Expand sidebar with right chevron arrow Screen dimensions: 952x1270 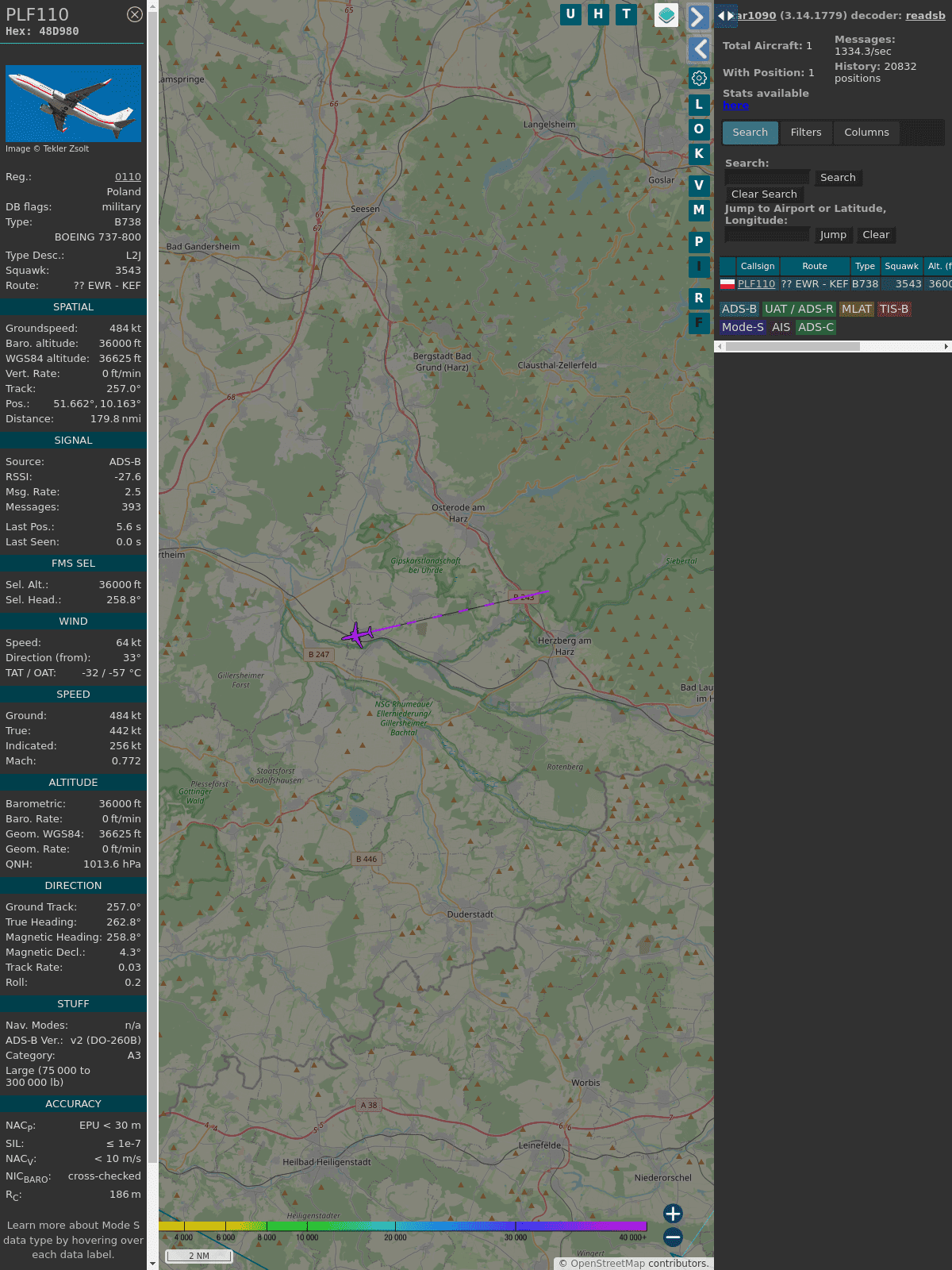pyautogui.click(x=697, y=17)
